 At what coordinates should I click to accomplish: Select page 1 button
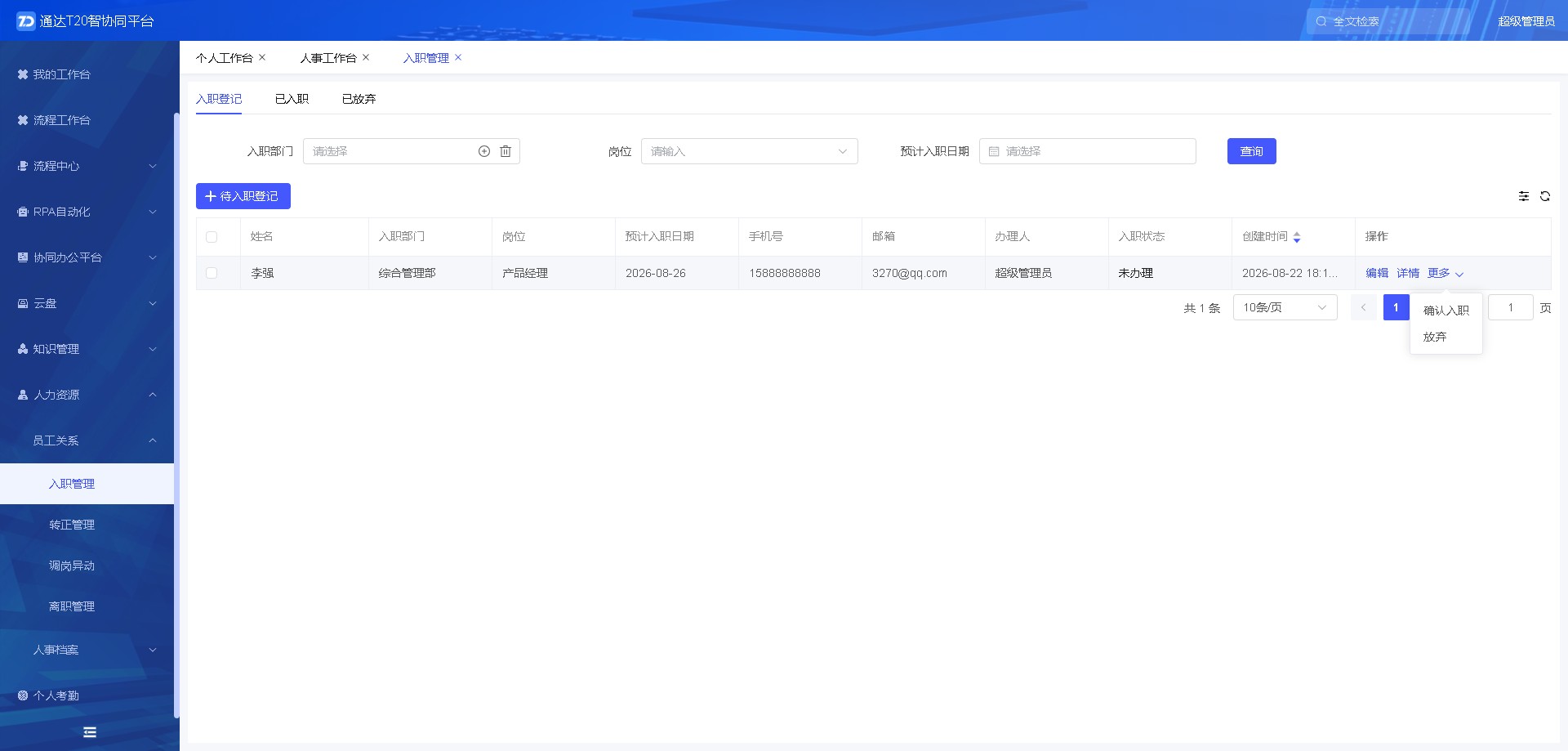1396,307
